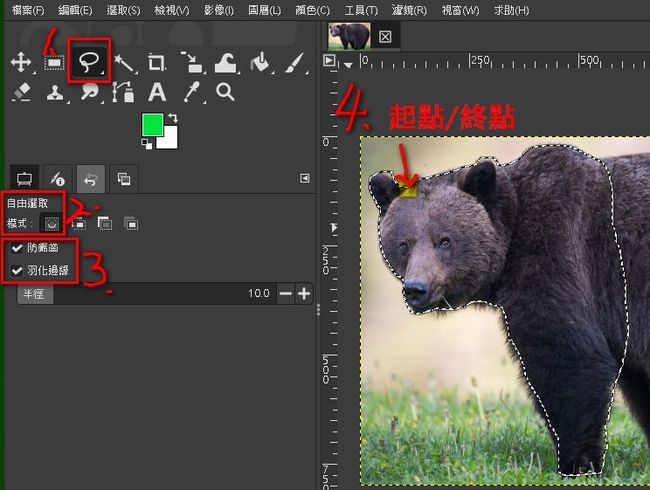Select the Free Select lasso tool
This screenshot has width=650, height=490.
[x=90, y=63]
